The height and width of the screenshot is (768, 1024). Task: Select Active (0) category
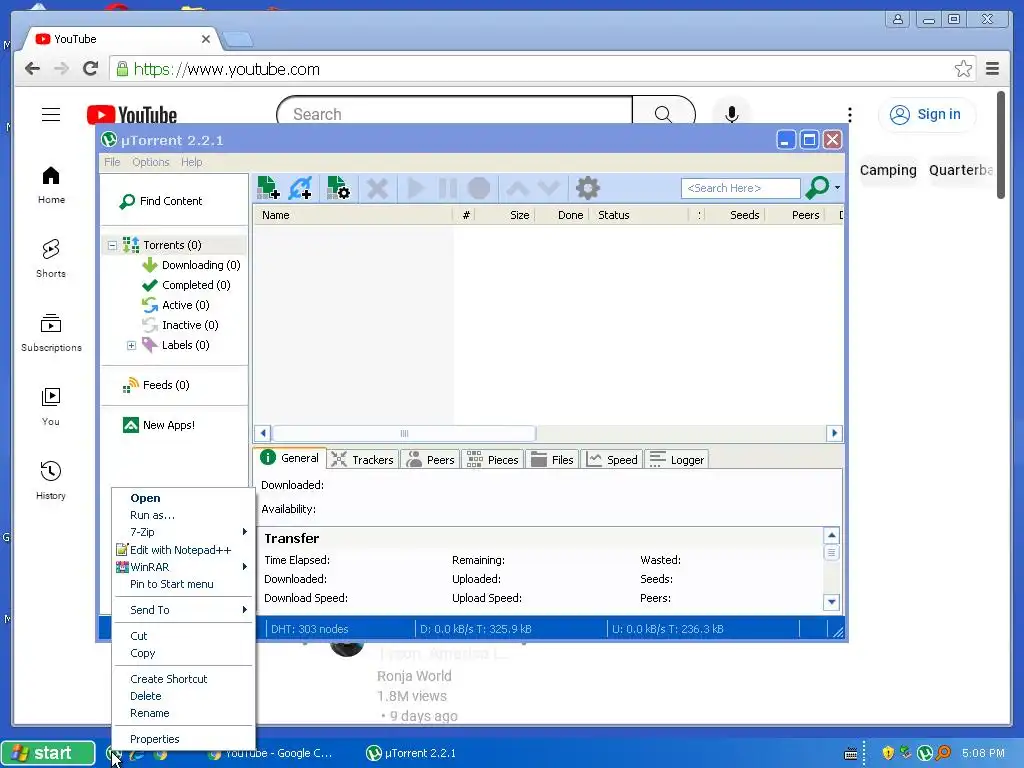pyautogui.click(x=176, y=305)
